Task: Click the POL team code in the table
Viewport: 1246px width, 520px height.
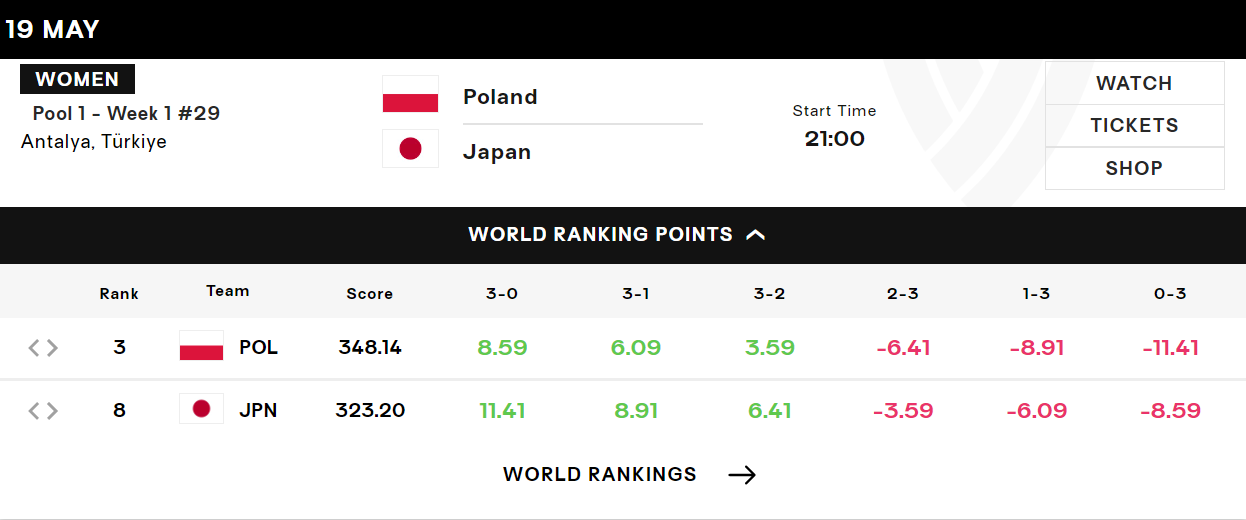Action: [x=259, y=348]
